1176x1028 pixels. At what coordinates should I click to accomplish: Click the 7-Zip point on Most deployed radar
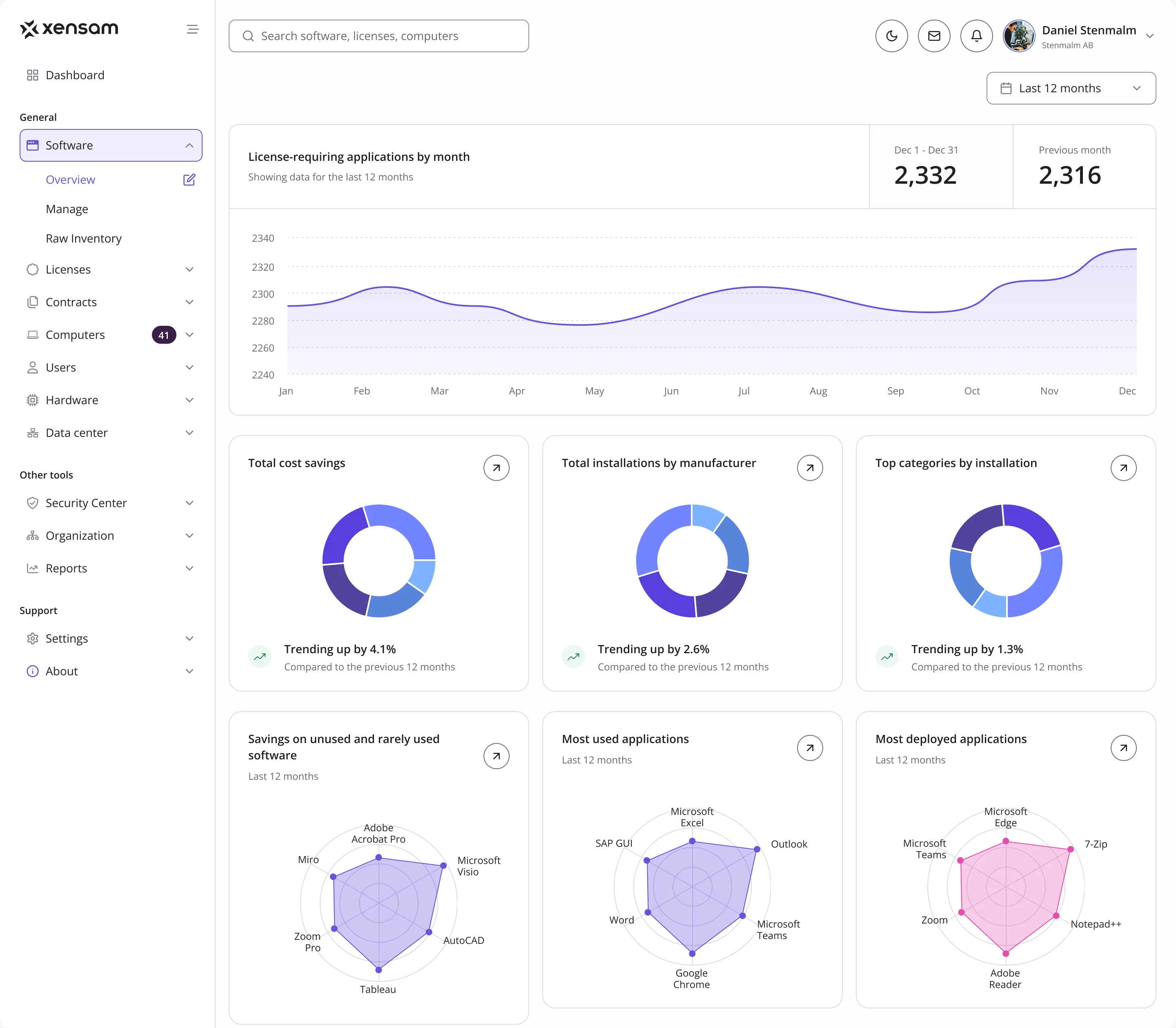click(x=1071, y=850)
